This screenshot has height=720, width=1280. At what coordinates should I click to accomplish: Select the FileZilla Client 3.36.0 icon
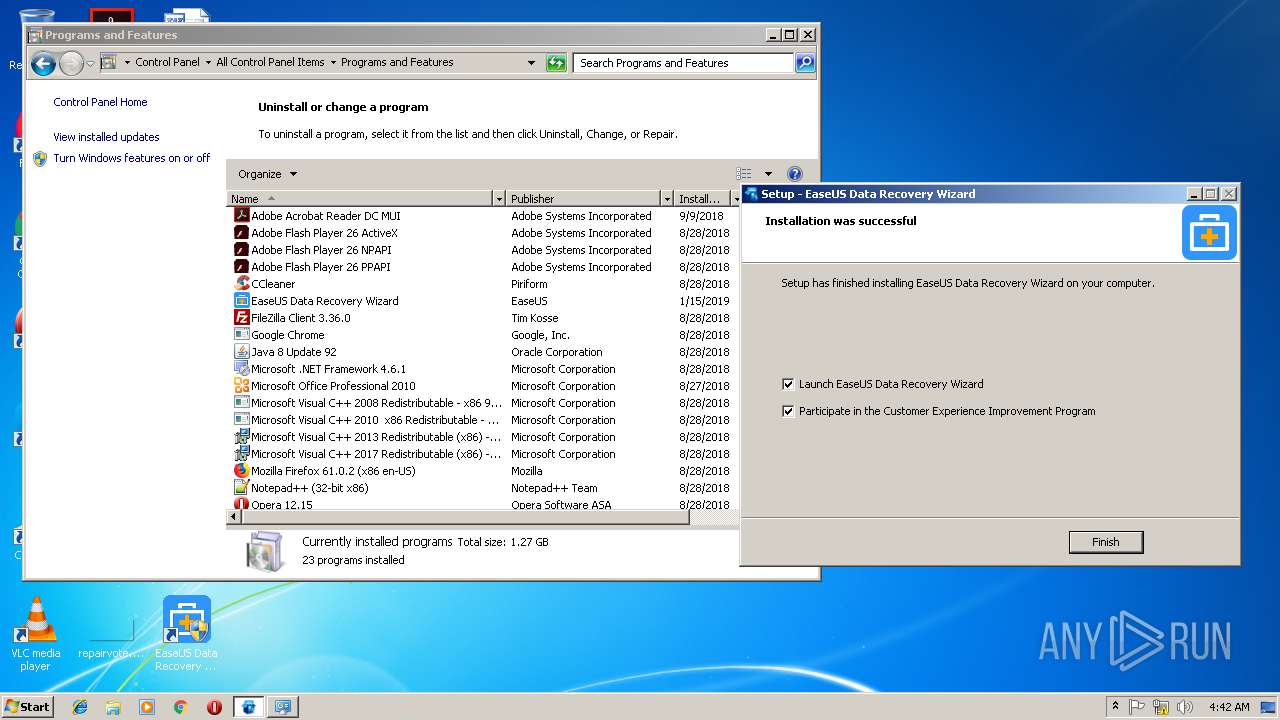pos(241,317)
